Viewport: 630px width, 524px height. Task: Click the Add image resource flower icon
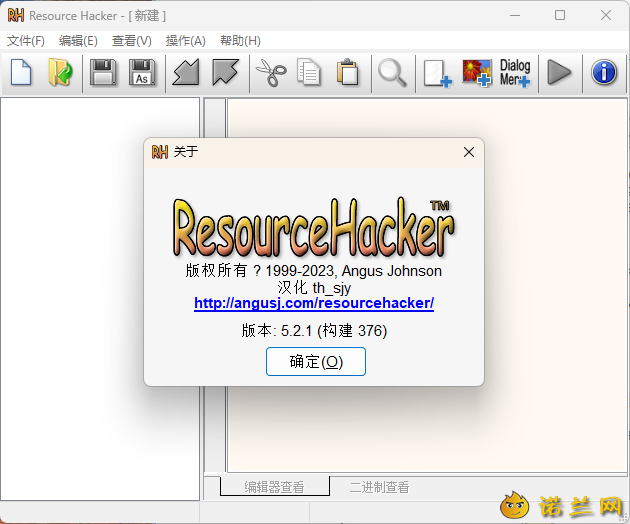[x=477, y=73]
